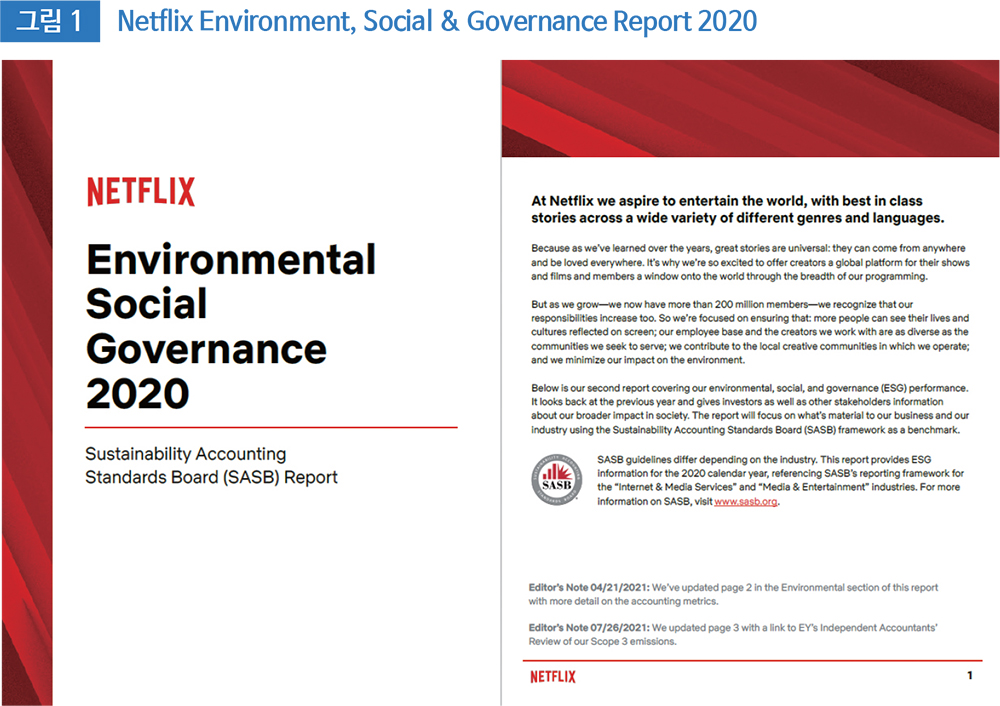Click the paragraph starting 'But as we grow'
The height and width of the screenshot is (706, 1000).
(750, 332)
